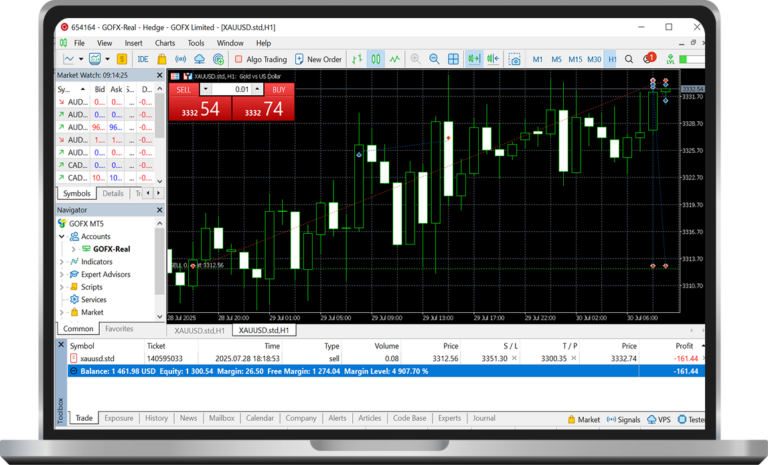
Task: Remove stop loss 3351.30 via X
Action: point(514,358)
